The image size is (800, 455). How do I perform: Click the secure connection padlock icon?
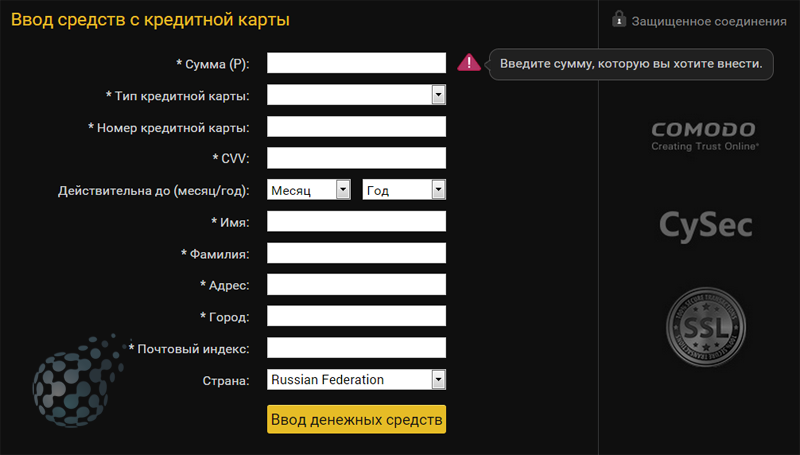pos(618,19)
